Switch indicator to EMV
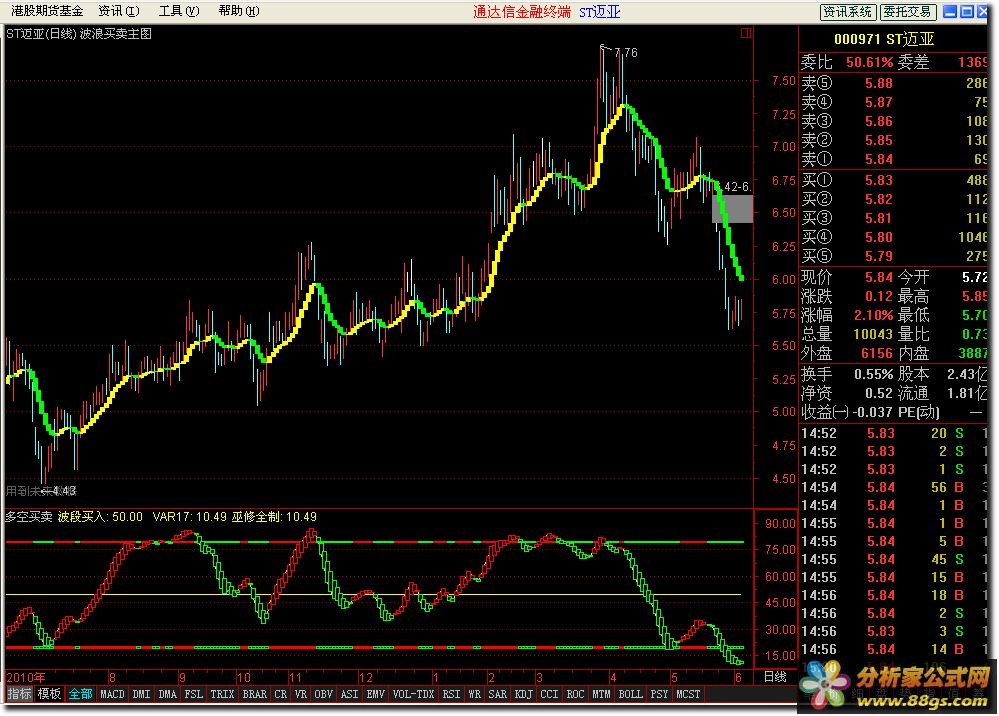999x716 pixels. (x=376, y=694)
